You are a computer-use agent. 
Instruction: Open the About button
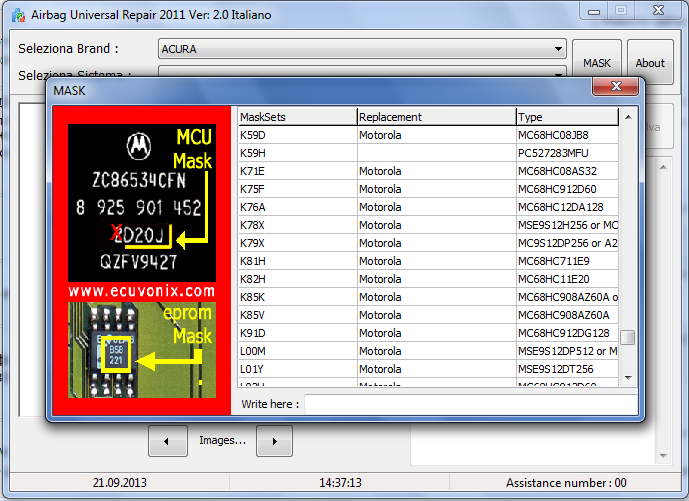[650, 63]
